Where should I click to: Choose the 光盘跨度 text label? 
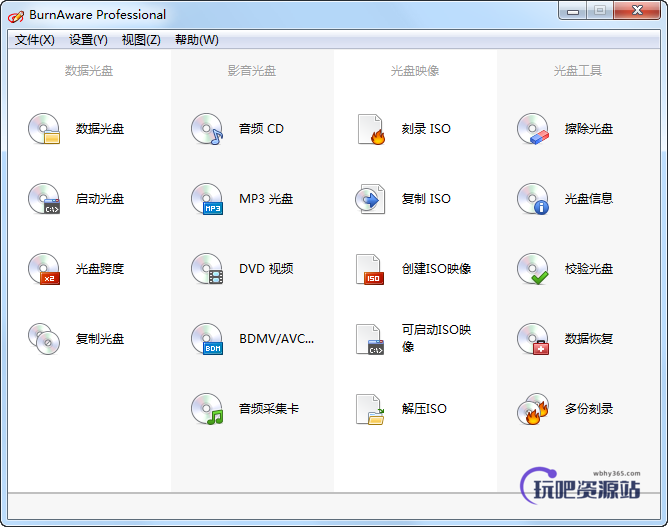100,269
